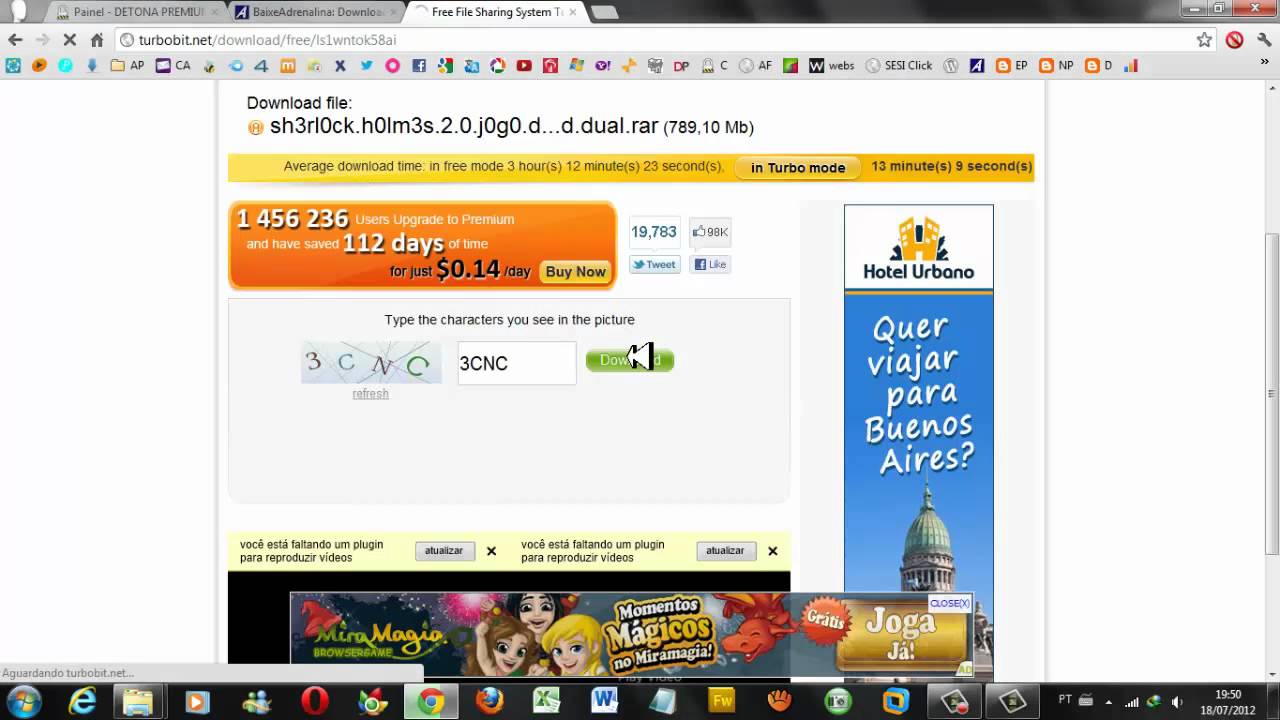Show hidden system tray icons
This screenshot has height=720, width=1280.
click(x=1108, y=702)
